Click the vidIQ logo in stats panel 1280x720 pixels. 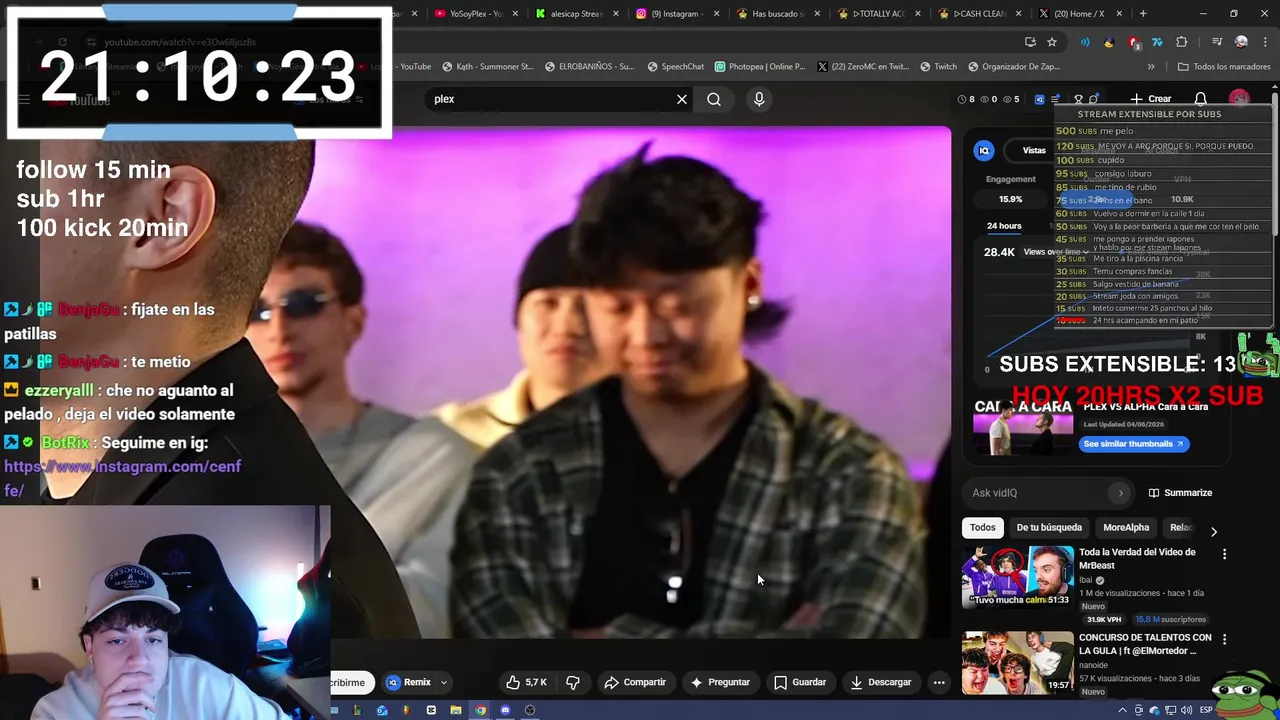point(984,150)
